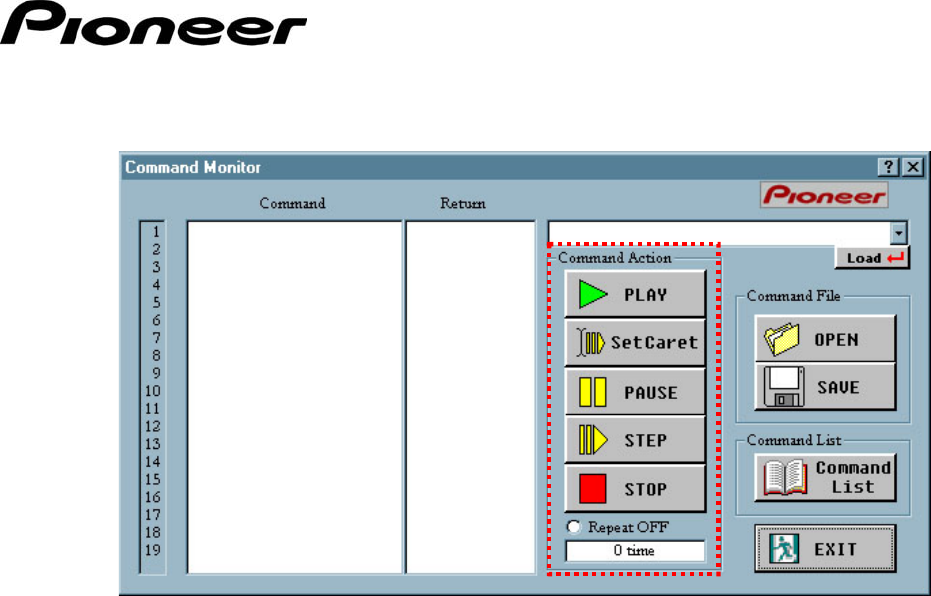The width and height of the screenshot is (931, 596).
Task: Select line number 1 in the row list
Action: (x=156, y=232)
